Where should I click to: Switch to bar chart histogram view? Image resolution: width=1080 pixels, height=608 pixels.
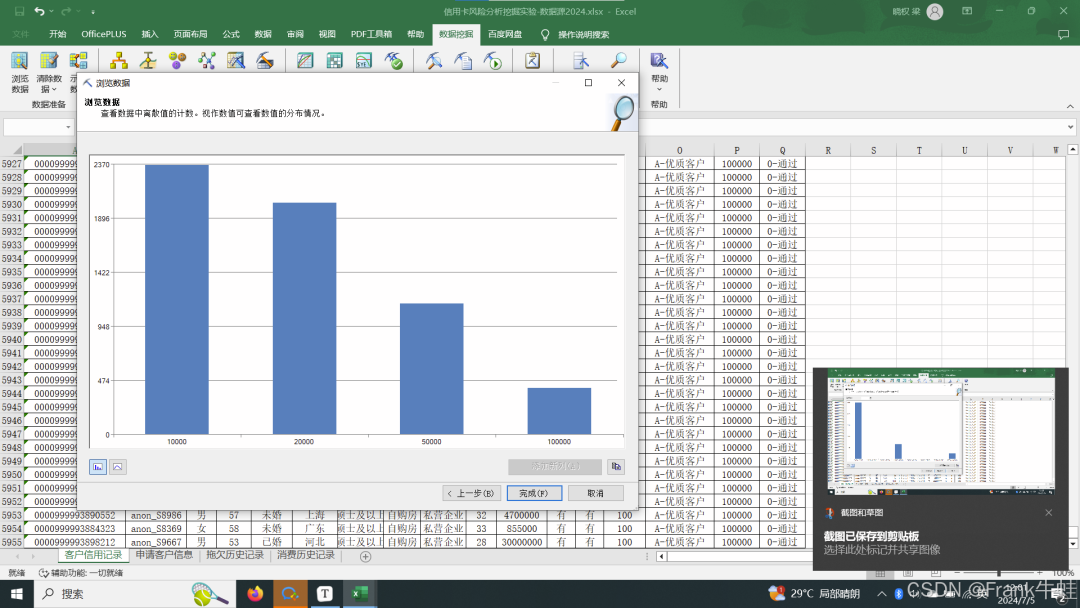pos(98,466)
